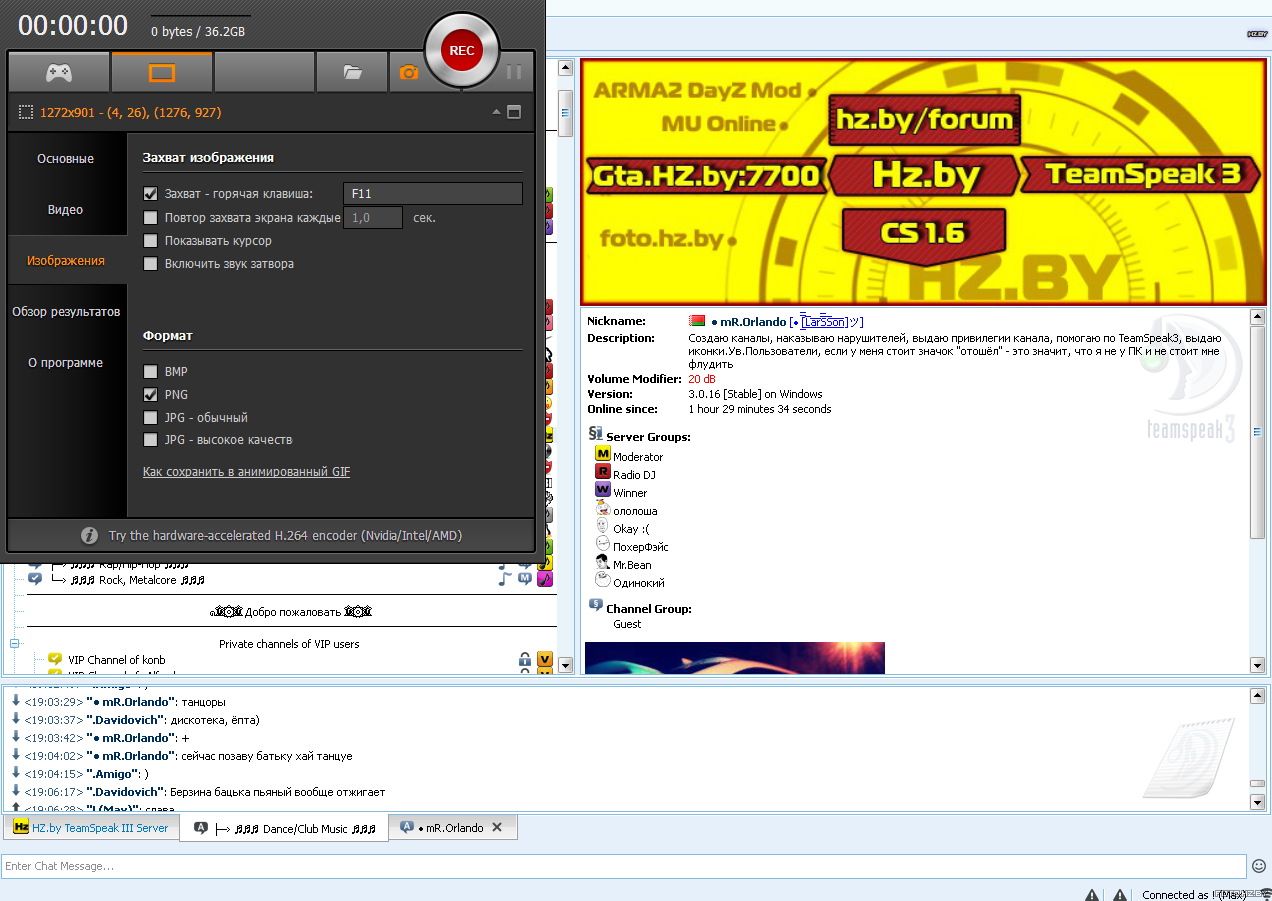Select screen rectangle recording mode icon

point(162,73)
